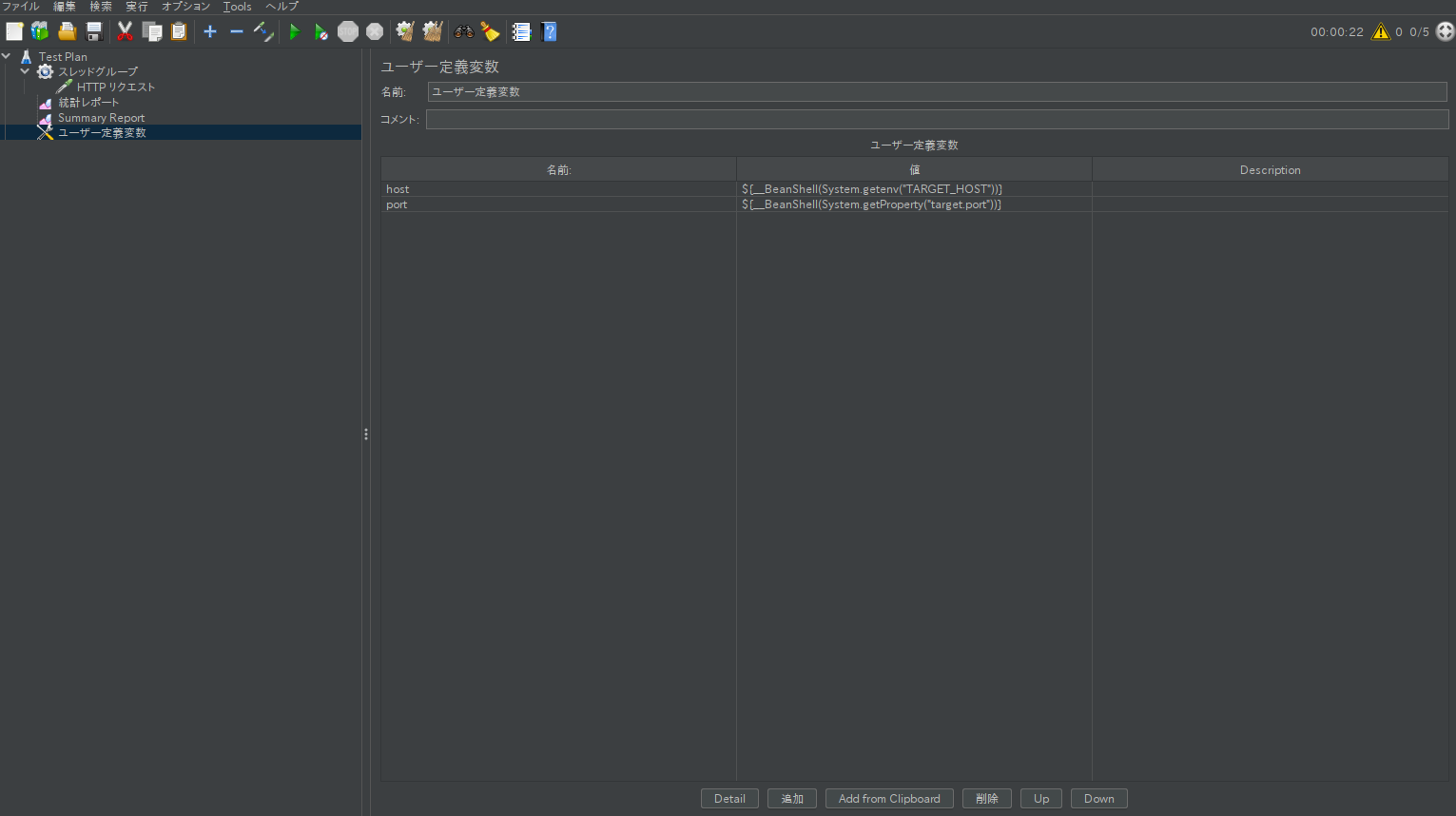
Task: Open the Function Helper list icon
Action: point(521,31)
